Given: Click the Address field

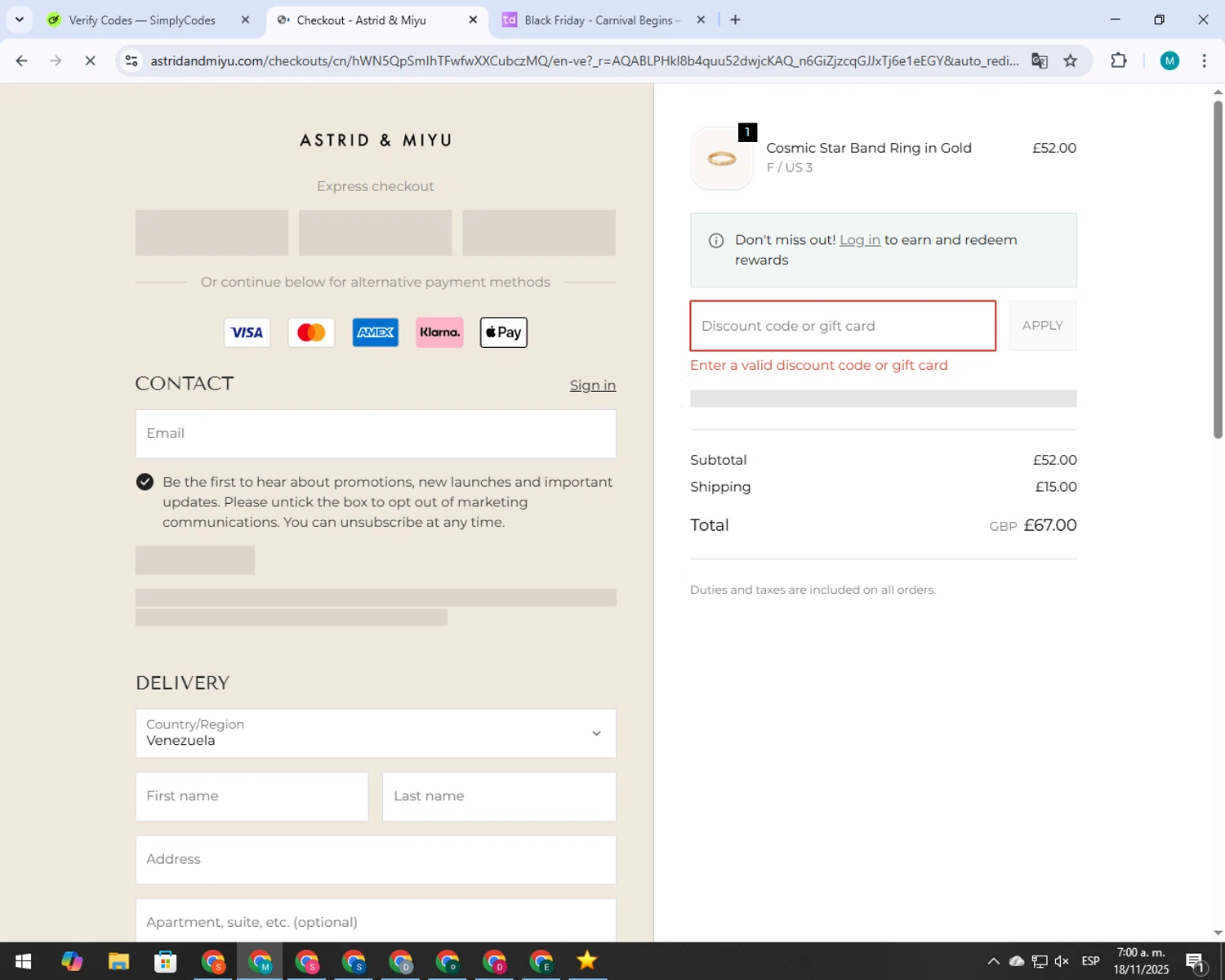Looking at the screenshot, I should [x=376, y=860].
